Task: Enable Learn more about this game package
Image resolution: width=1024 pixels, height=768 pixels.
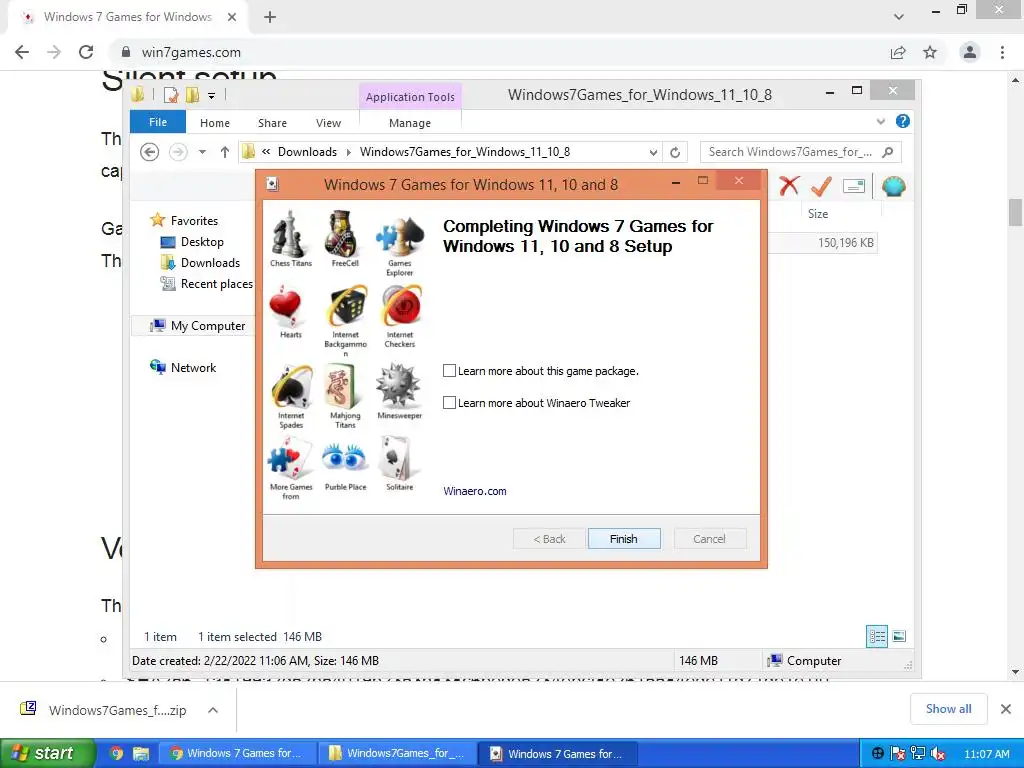Action: [449, 371]
